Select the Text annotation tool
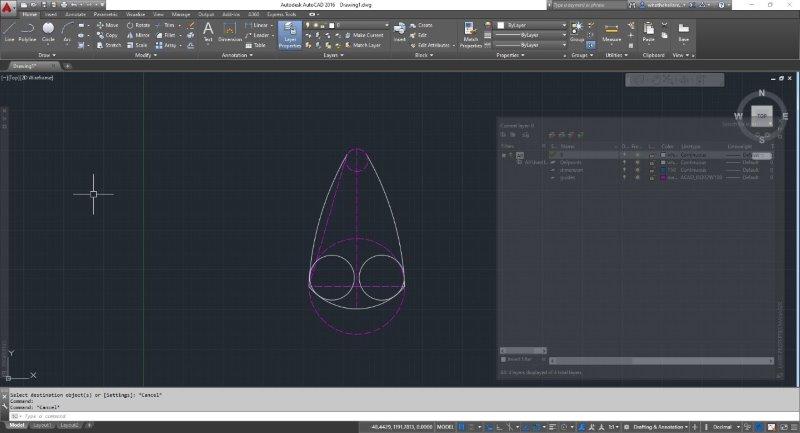 (208, 32)
